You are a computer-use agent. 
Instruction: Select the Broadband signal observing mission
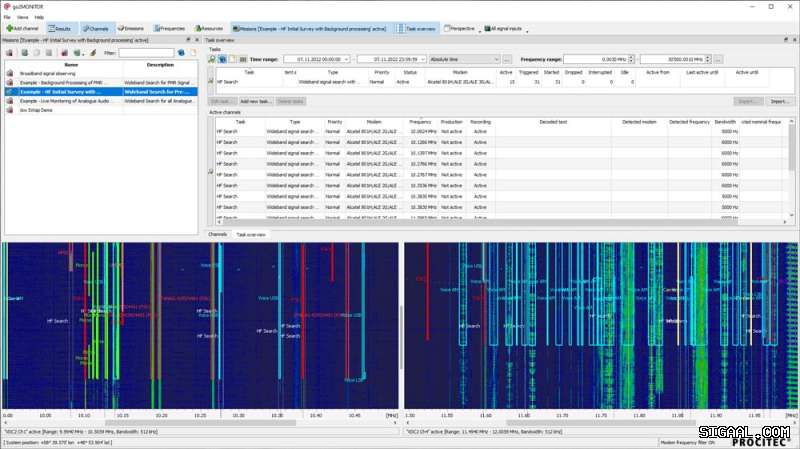coord(101,73)
